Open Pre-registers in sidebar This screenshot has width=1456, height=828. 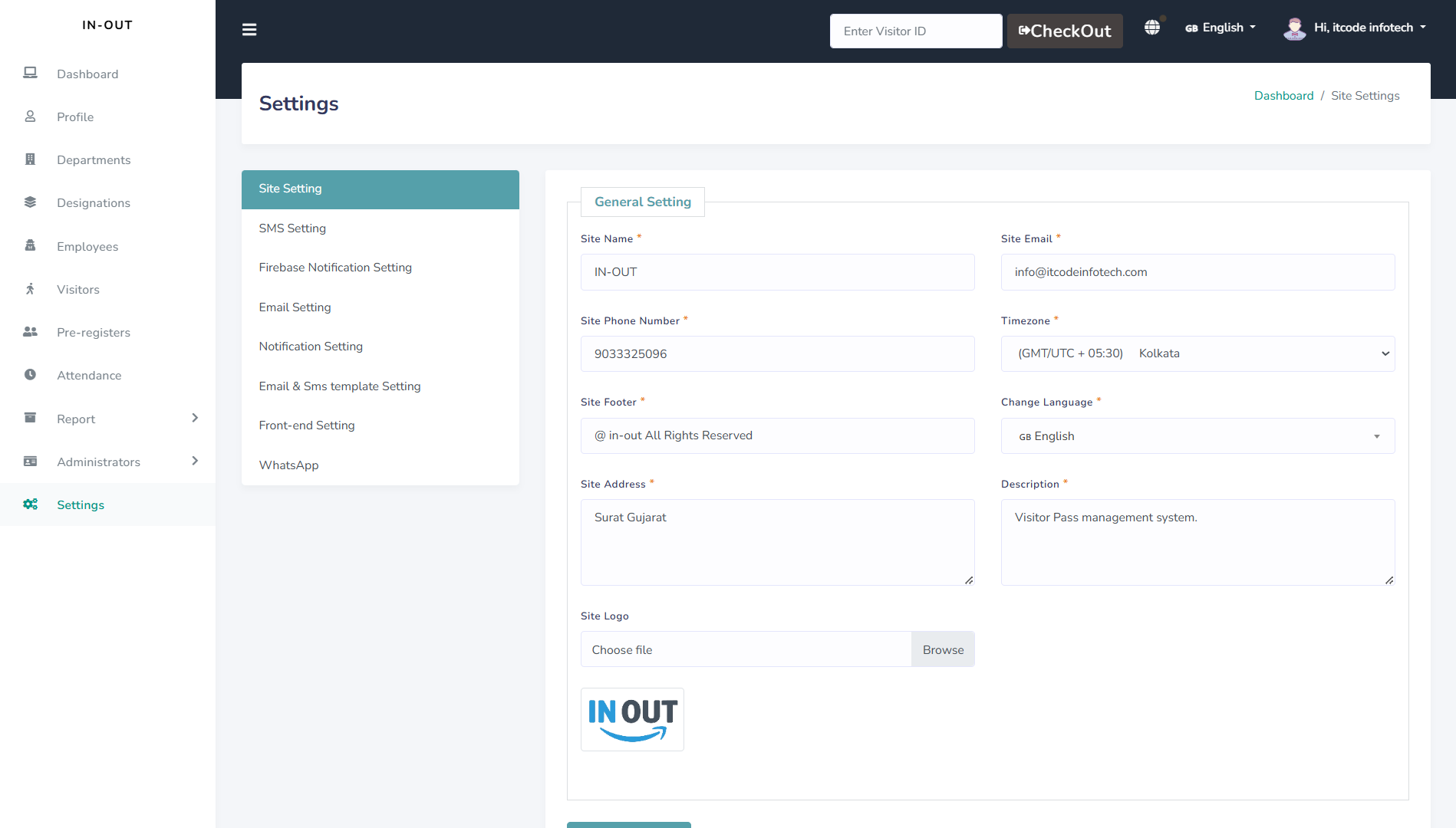107,332
